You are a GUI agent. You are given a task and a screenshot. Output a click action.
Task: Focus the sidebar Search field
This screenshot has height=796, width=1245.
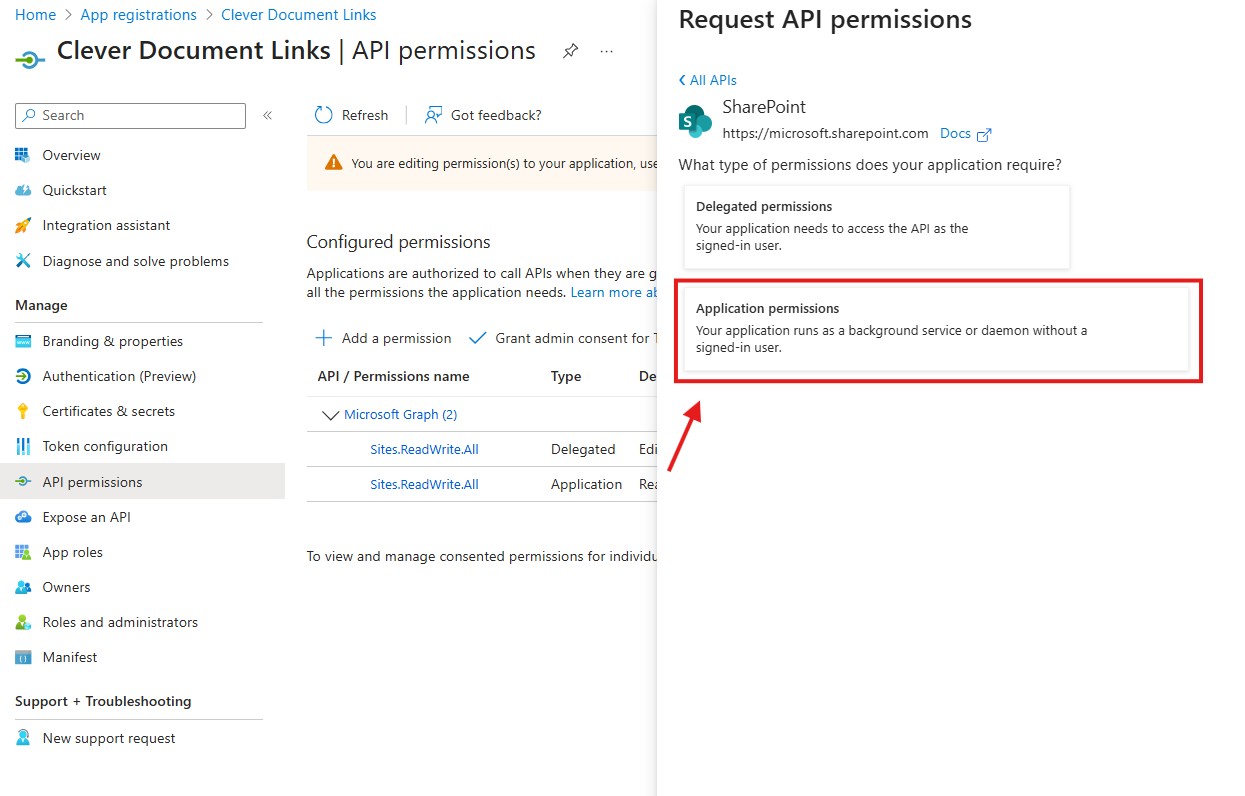click(130, 116)
